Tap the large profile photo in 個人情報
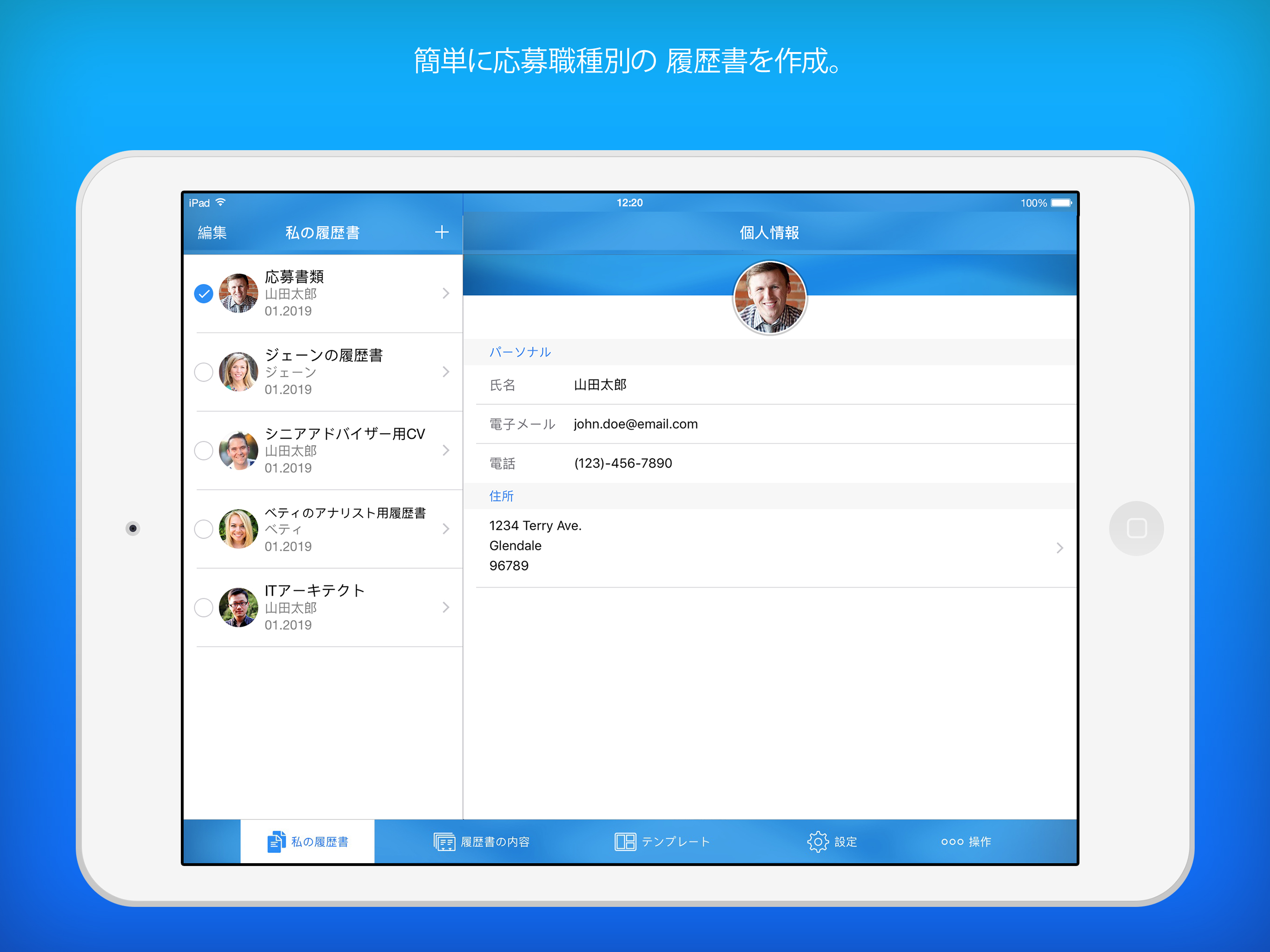 [769, 297]
